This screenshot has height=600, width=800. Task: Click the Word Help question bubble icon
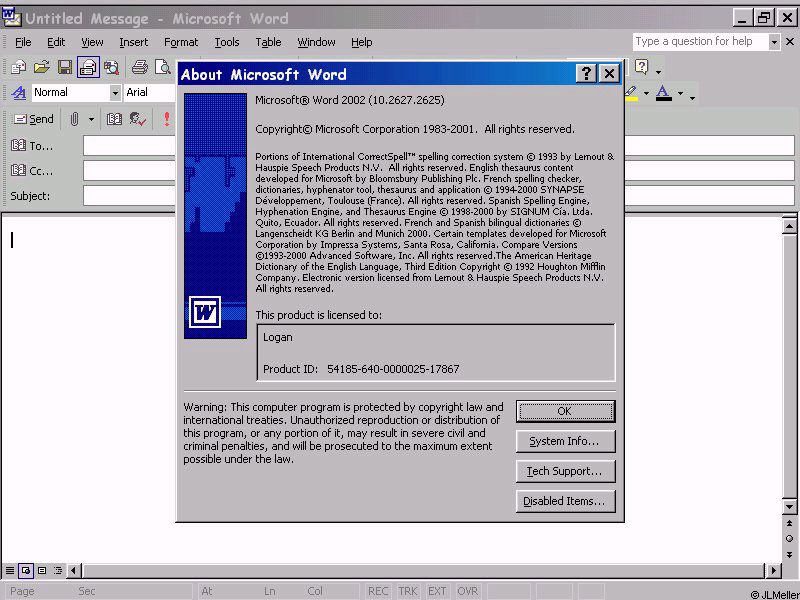coord(642,67)
